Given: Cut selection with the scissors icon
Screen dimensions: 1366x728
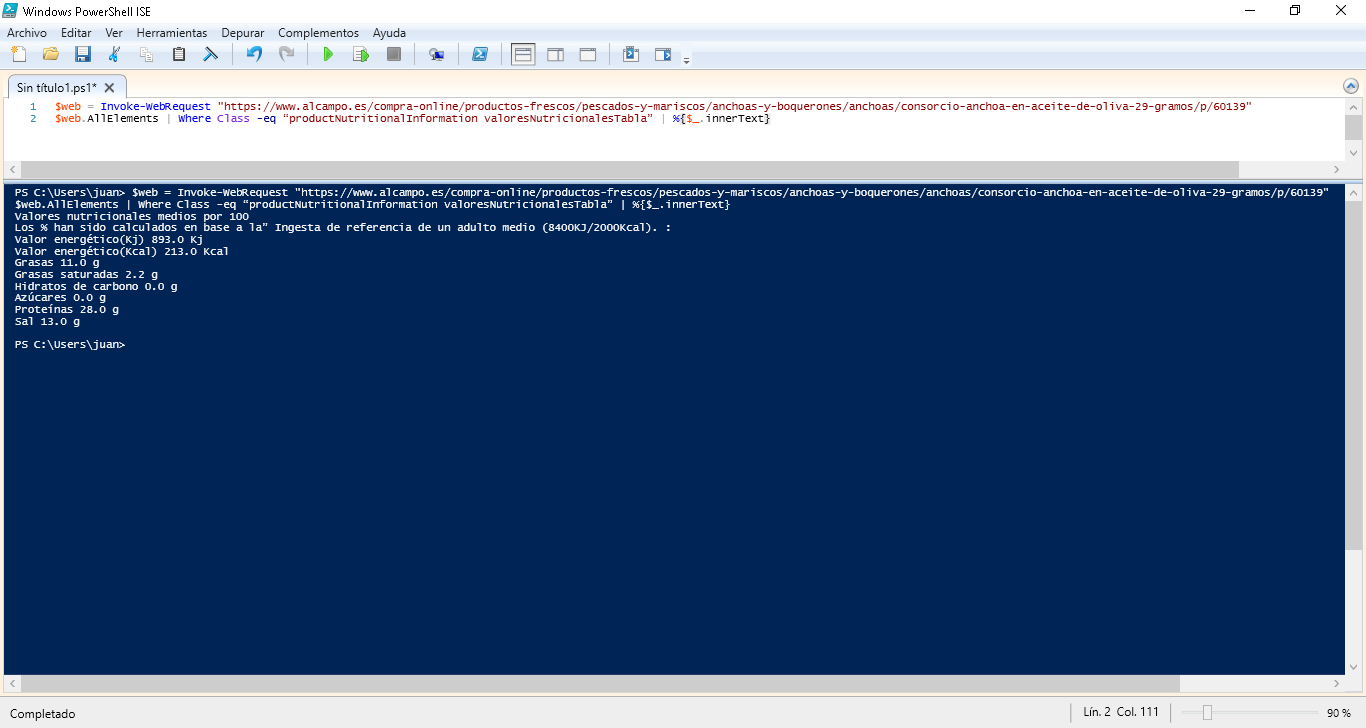Looking at the screenshot, I should [115, 54].
